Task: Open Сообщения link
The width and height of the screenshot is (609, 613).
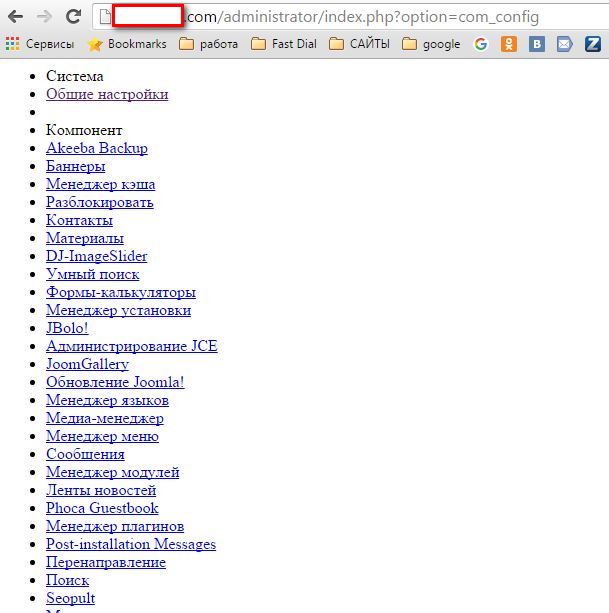Action: coord(85,454)
